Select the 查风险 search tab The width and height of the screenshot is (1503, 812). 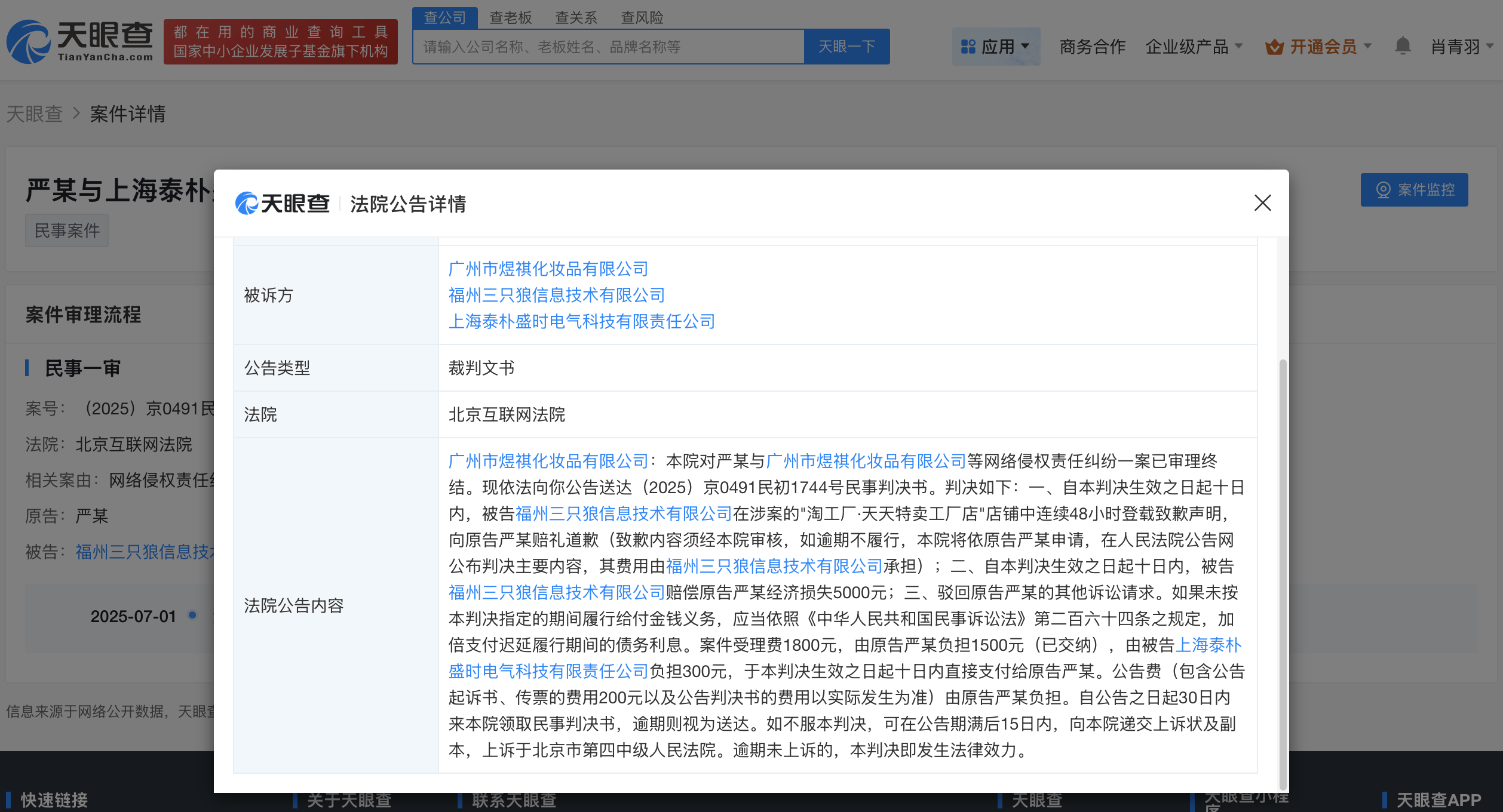point(642,18)
